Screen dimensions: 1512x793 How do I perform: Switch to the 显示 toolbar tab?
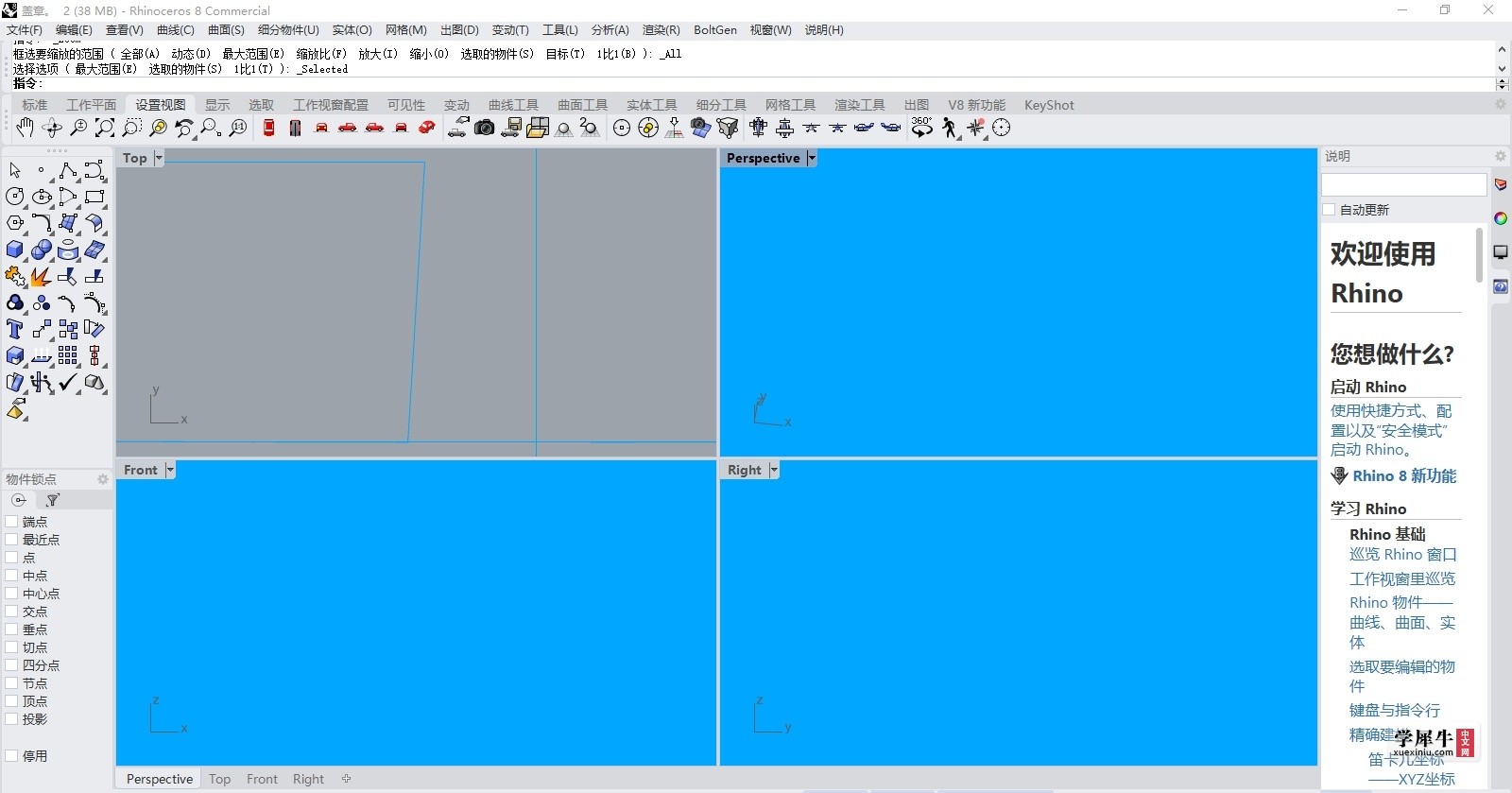tap(217, 105)
